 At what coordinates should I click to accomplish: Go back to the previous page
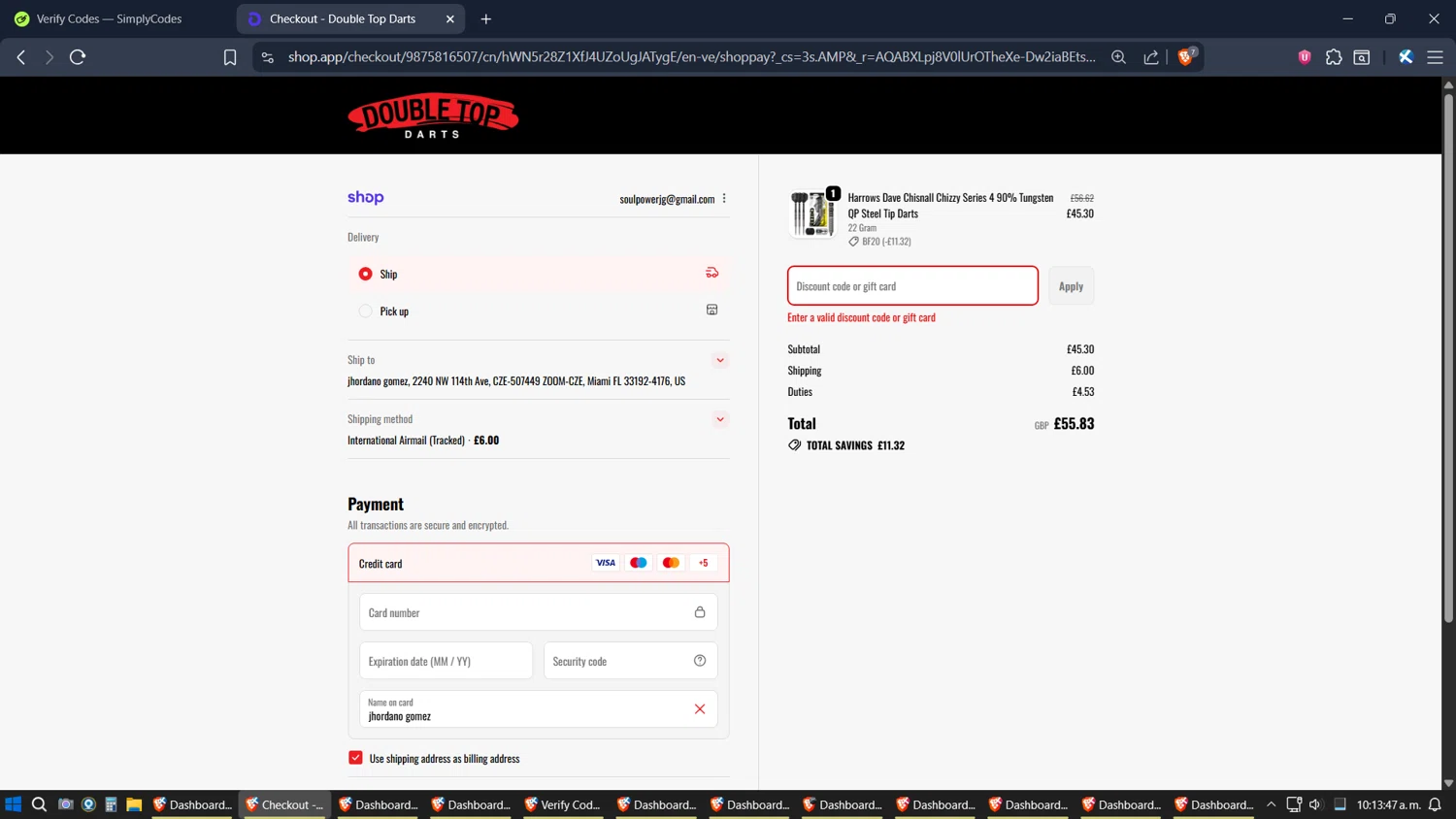pyautogui.click(x=21, y=57)
